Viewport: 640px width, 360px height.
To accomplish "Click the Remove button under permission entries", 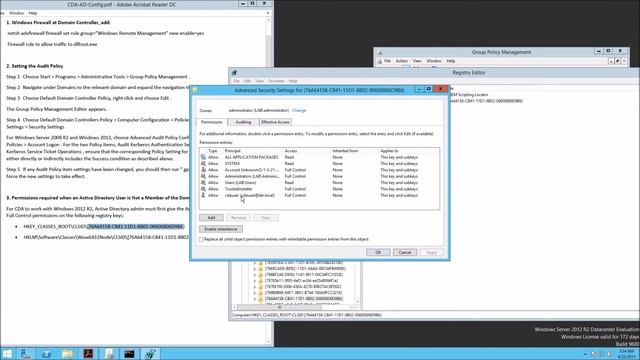I will point(238,218).
